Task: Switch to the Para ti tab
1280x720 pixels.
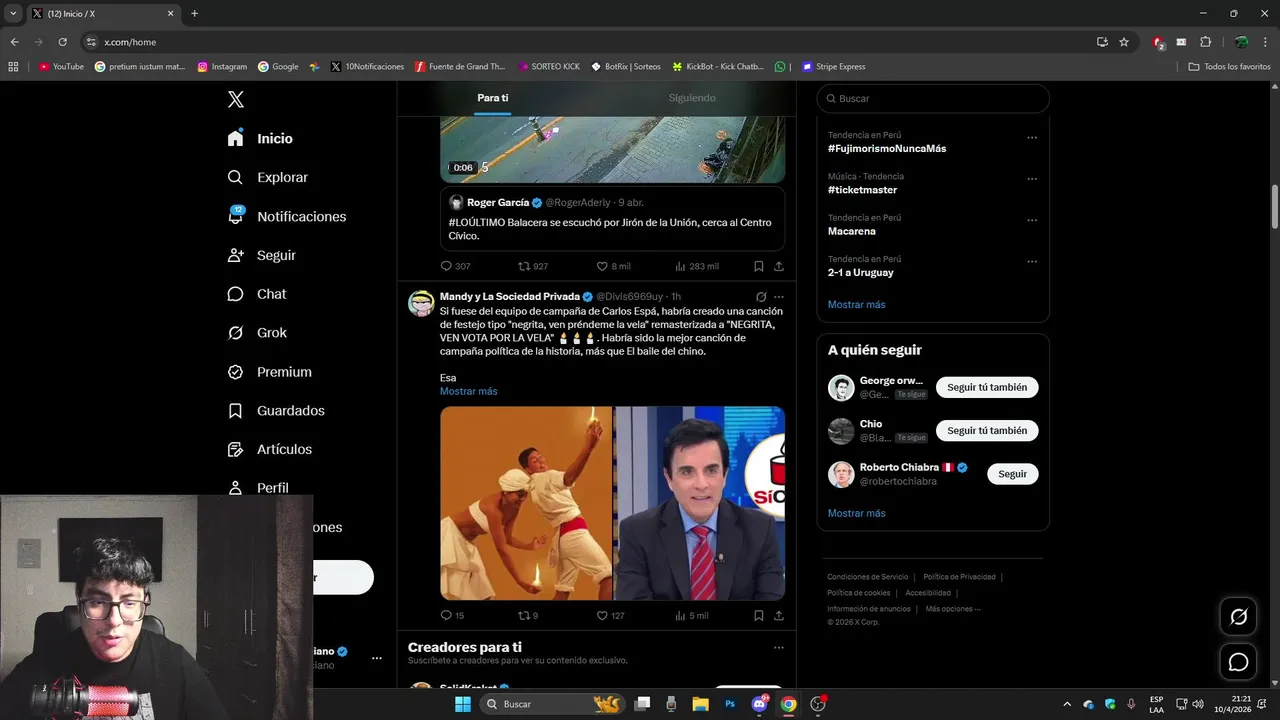Action: (493, 98)
